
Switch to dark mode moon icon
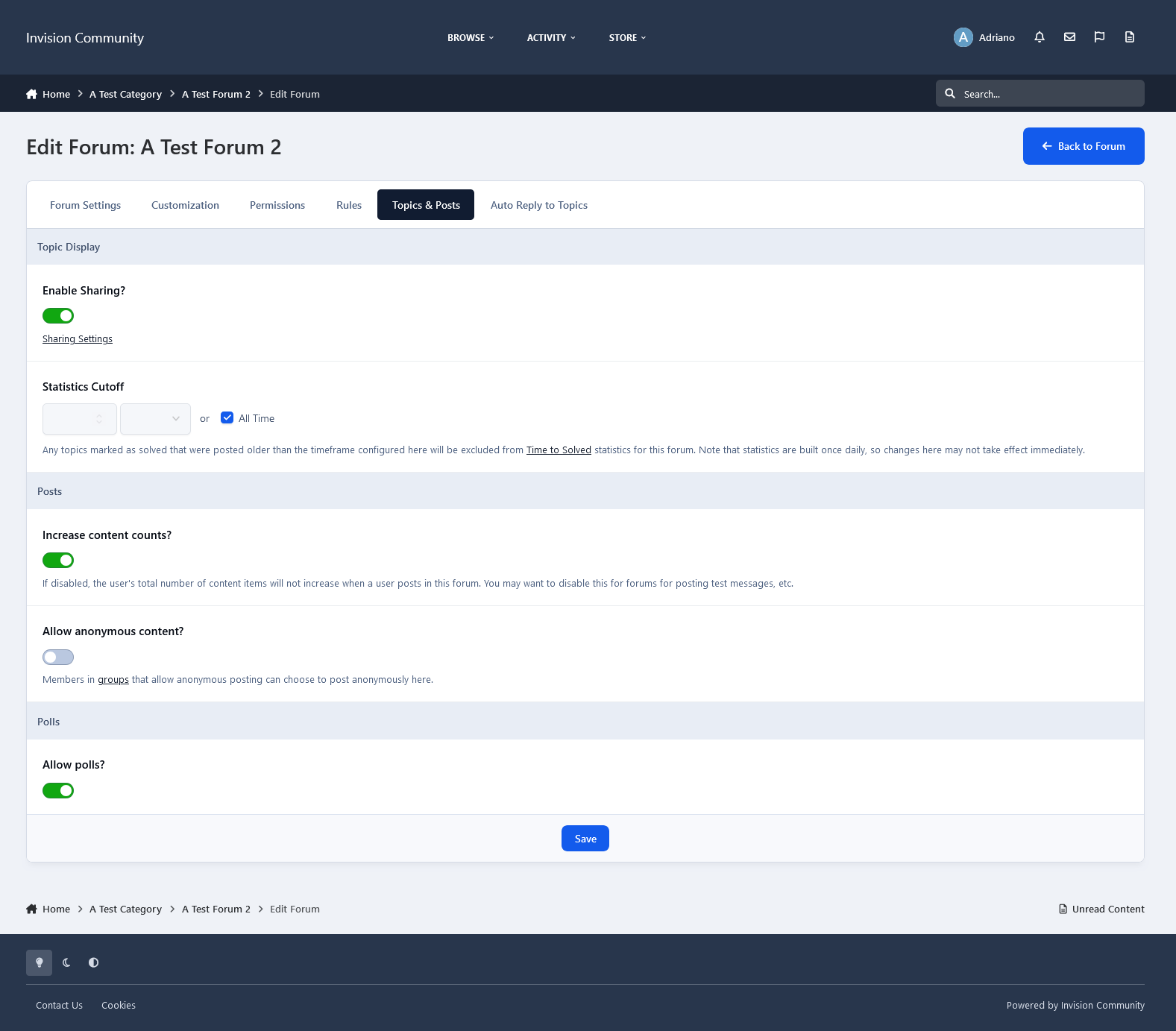tap(66, 962)
